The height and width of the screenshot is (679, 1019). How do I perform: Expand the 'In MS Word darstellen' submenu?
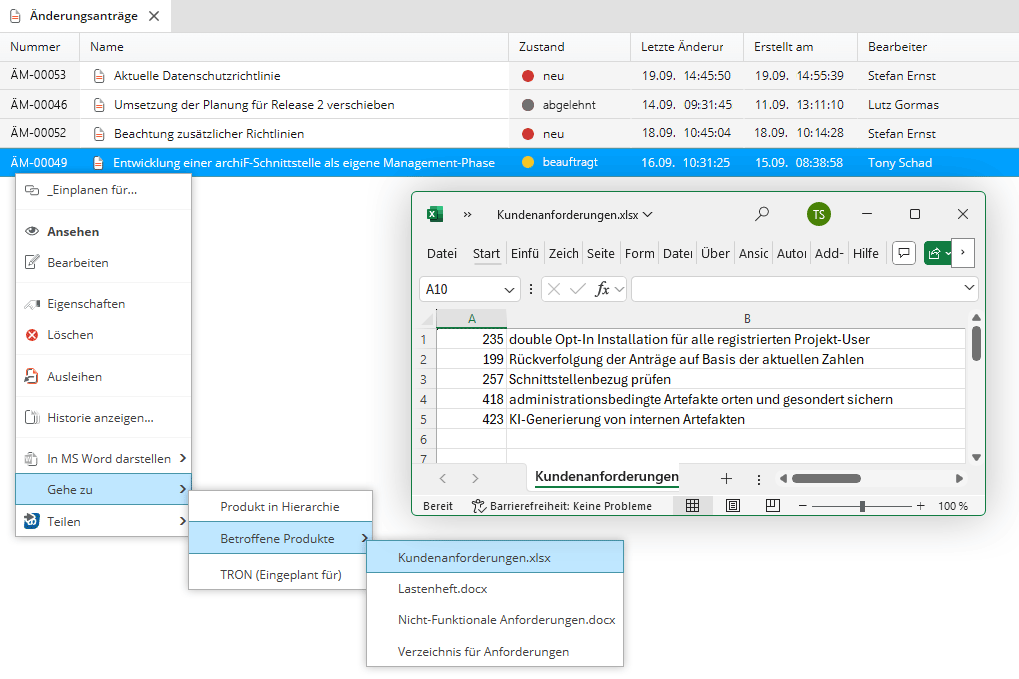pos(182,459)
